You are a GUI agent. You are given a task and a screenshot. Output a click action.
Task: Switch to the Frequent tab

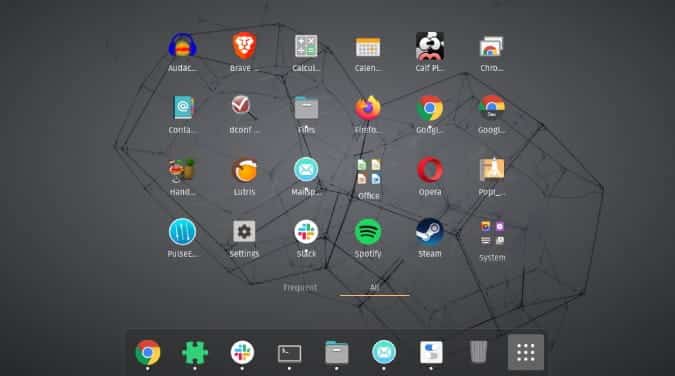pos(300,287)
